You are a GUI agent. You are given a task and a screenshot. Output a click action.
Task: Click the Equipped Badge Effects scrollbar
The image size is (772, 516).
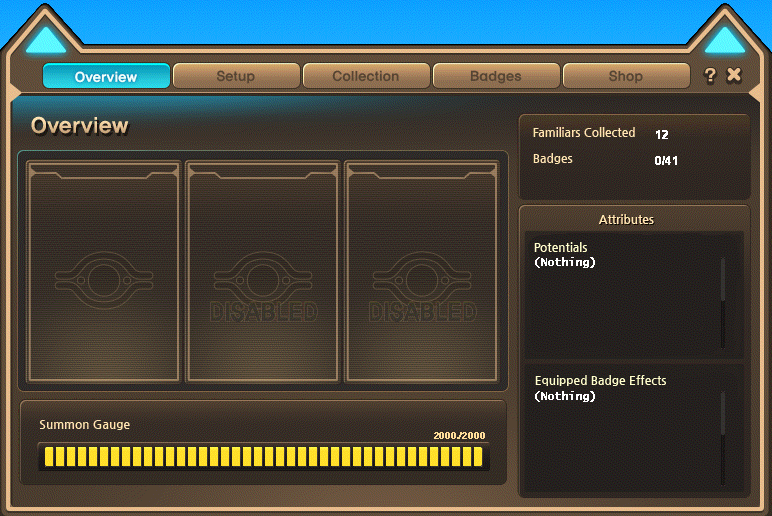723,437
